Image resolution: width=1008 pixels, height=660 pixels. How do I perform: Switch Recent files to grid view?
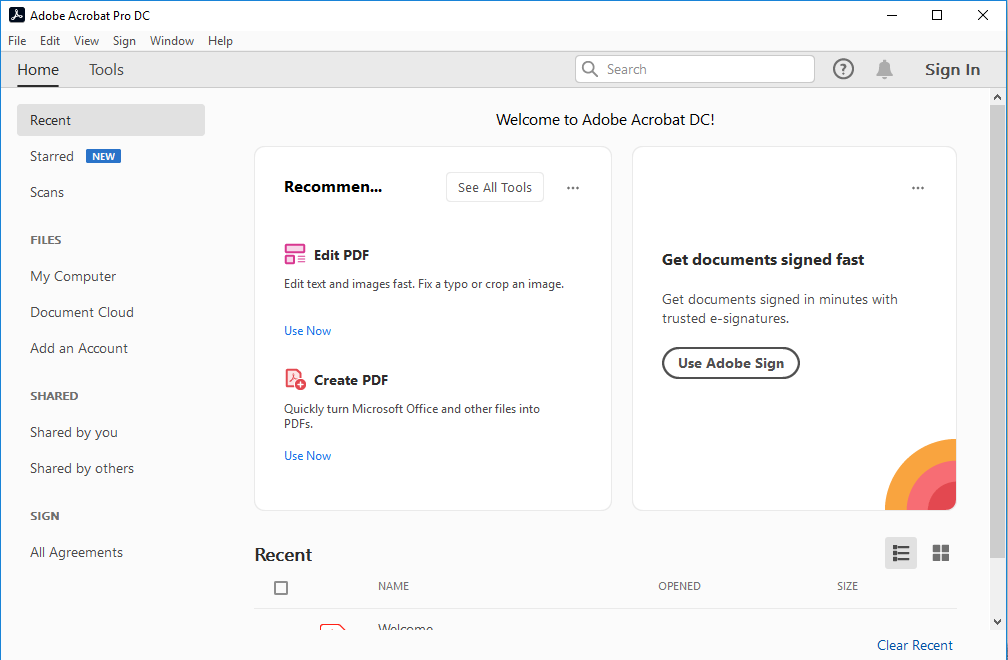(940, 552)
